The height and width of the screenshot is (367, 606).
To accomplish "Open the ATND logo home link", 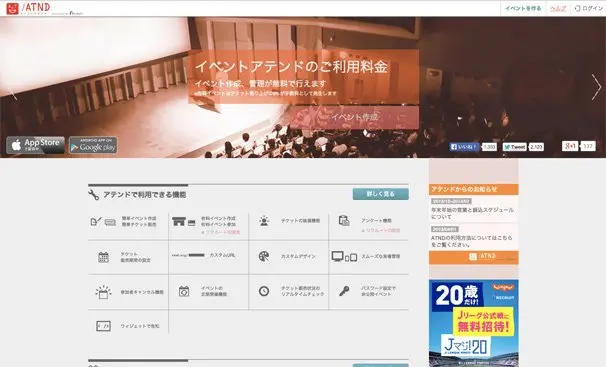I will (x=28, y=8).
